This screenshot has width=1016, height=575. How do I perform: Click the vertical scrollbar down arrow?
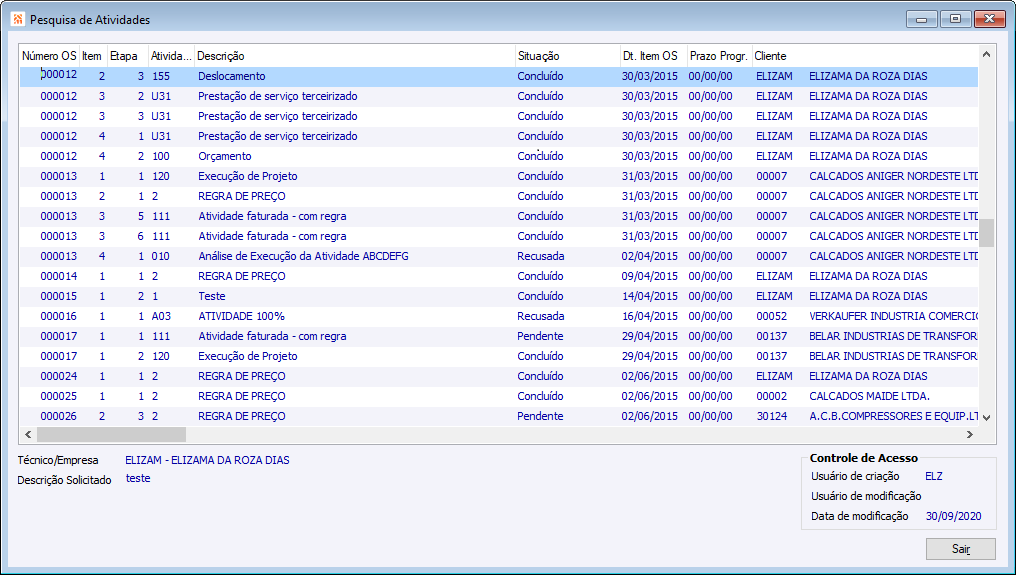[986, 417]
